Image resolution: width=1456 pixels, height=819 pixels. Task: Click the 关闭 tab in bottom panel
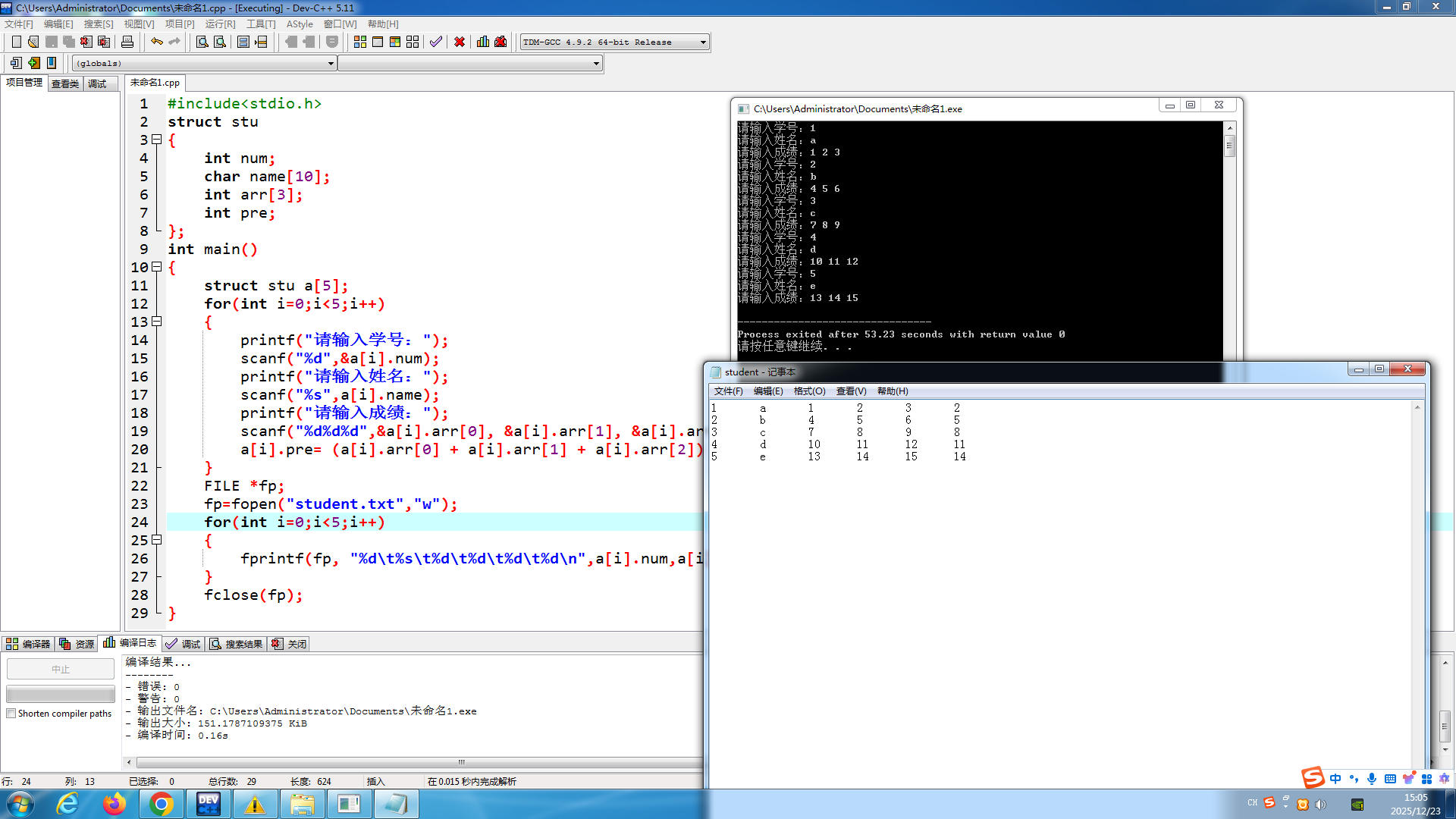290,644
